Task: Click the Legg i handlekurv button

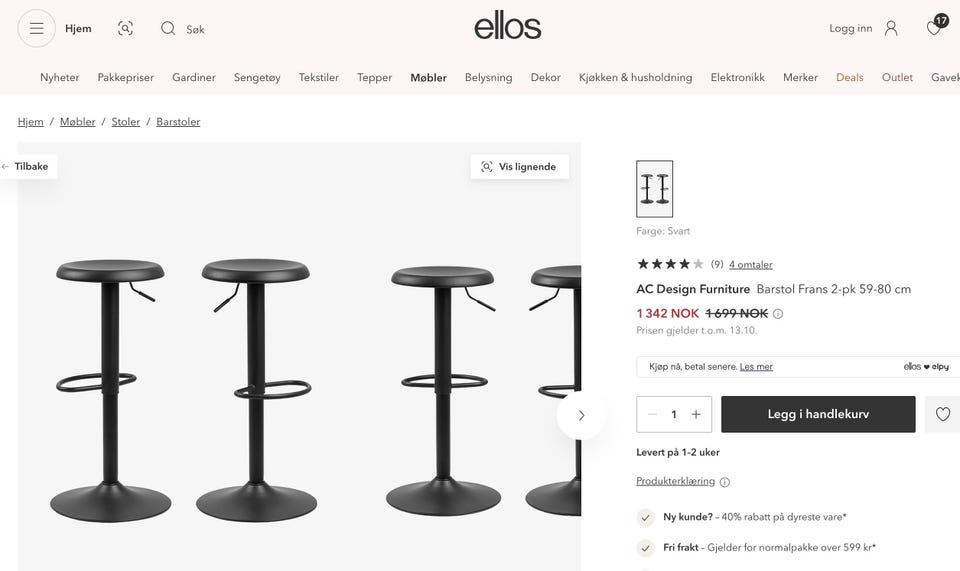Action: point(818,414)
